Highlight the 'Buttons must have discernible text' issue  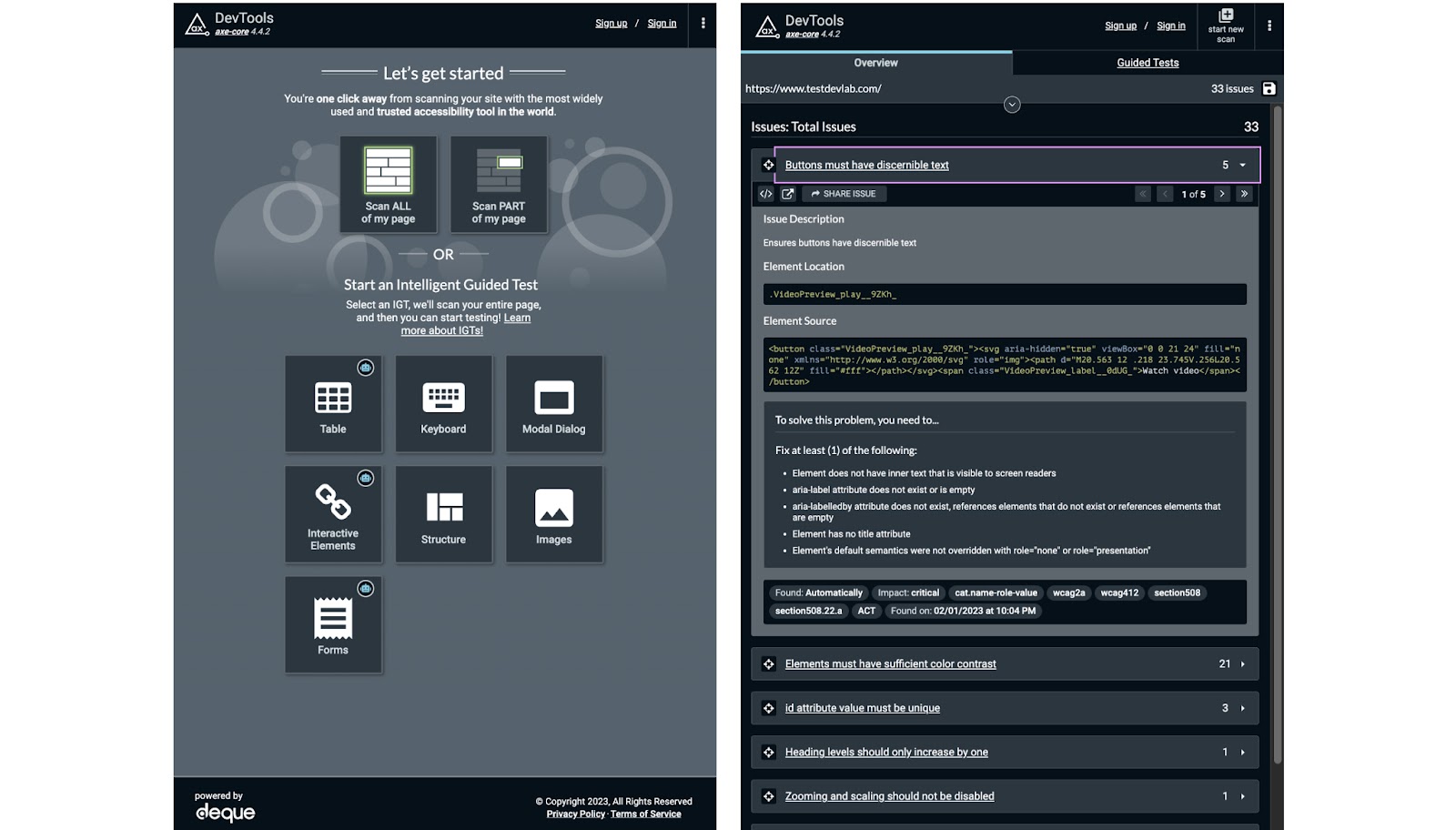click(769, 165)
